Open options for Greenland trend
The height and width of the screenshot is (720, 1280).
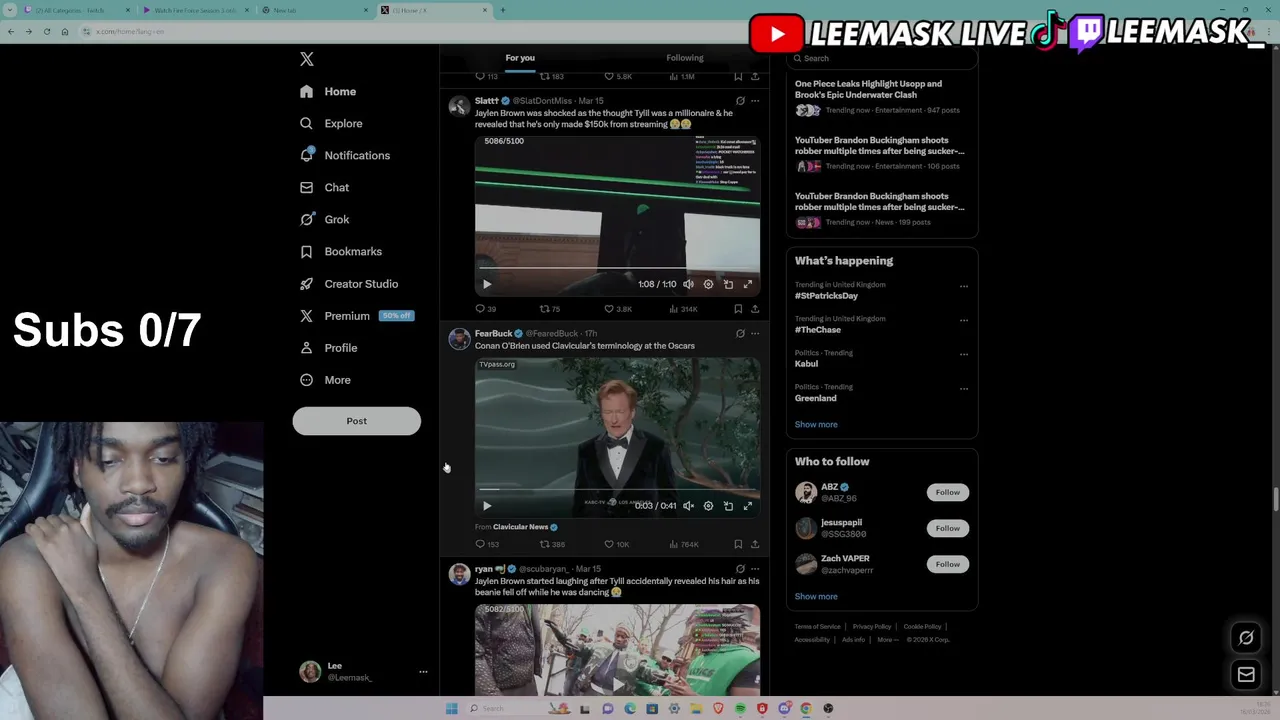click(964, 388)
